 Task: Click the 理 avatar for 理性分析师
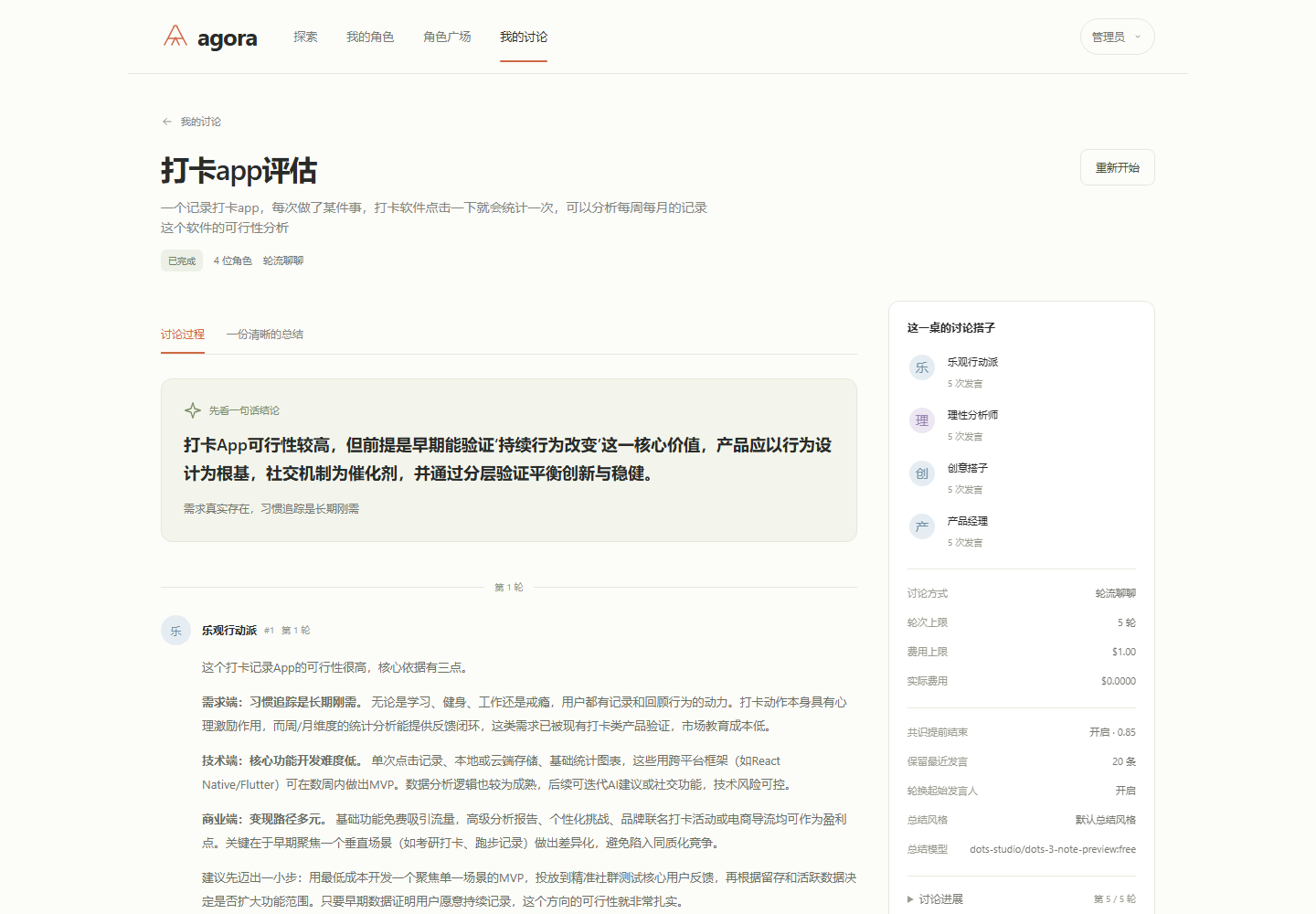pyautogui.click(x=922, y=420)
